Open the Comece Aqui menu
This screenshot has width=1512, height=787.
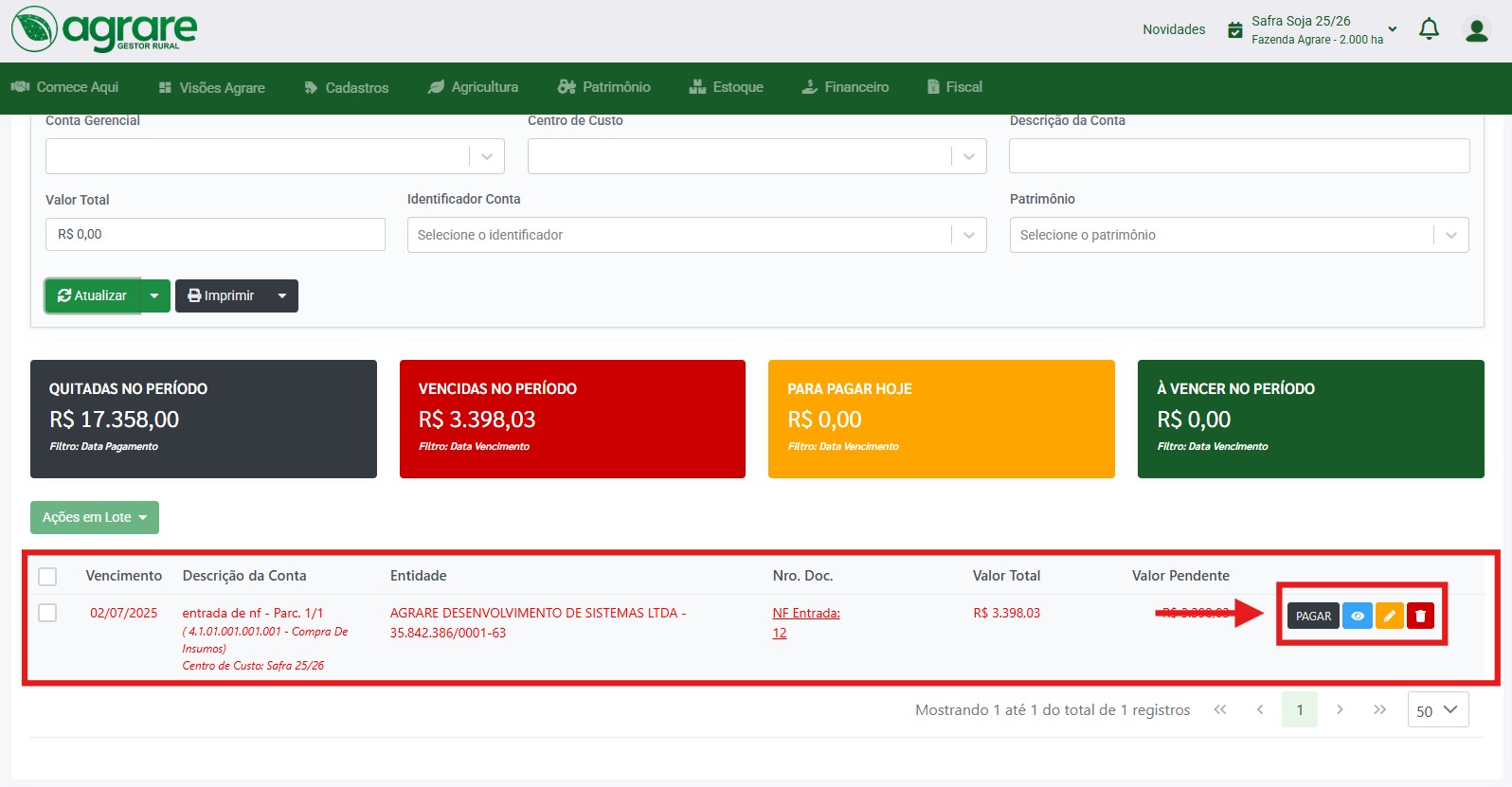click(64, 87)
